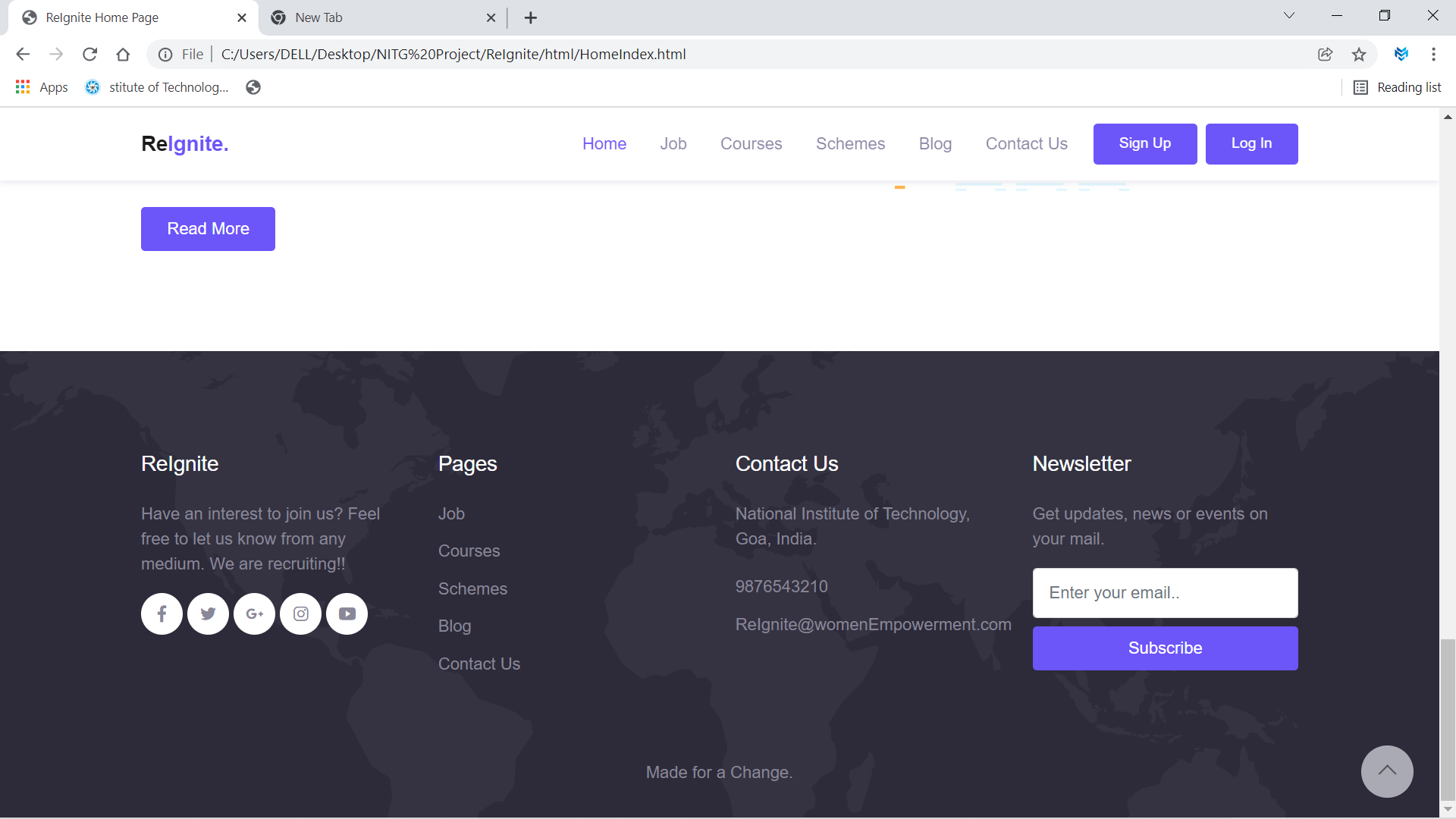The image size is (1456, 819).
Task: Click the Read More button
Action: point(208,228)
